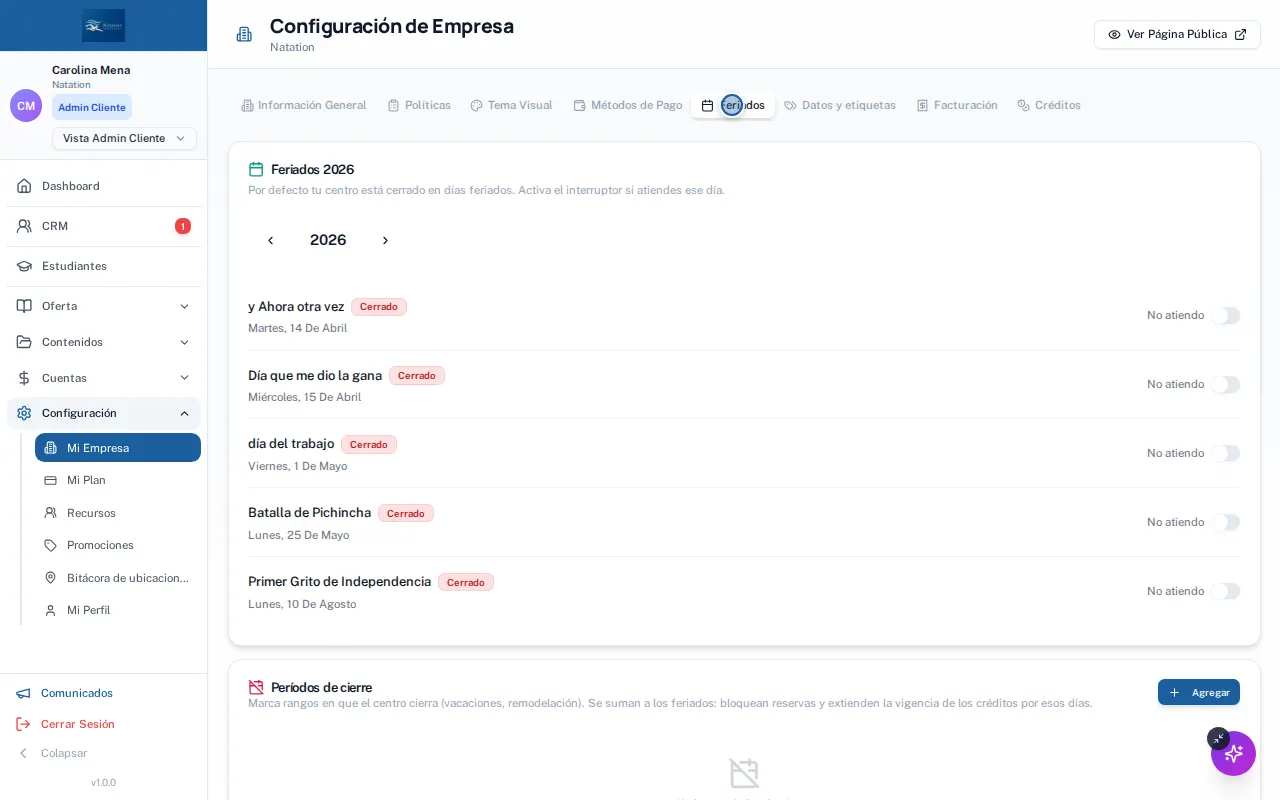Click the Ver Página Pública button
Image resolution: width=1280 pixels, height=800 pixels.
click(x=1177, y=34)
